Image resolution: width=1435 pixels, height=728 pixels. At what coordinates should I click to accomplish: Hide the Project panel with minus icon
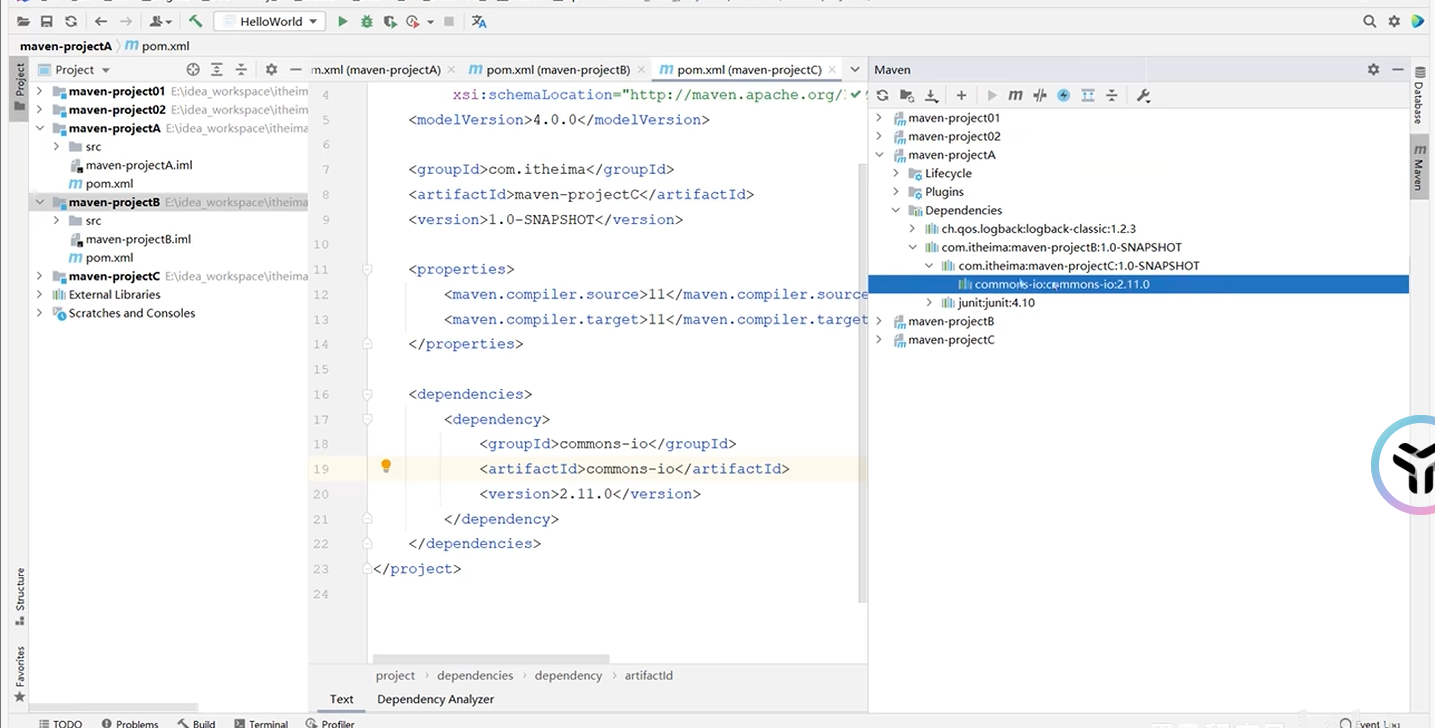pos(295,69)
